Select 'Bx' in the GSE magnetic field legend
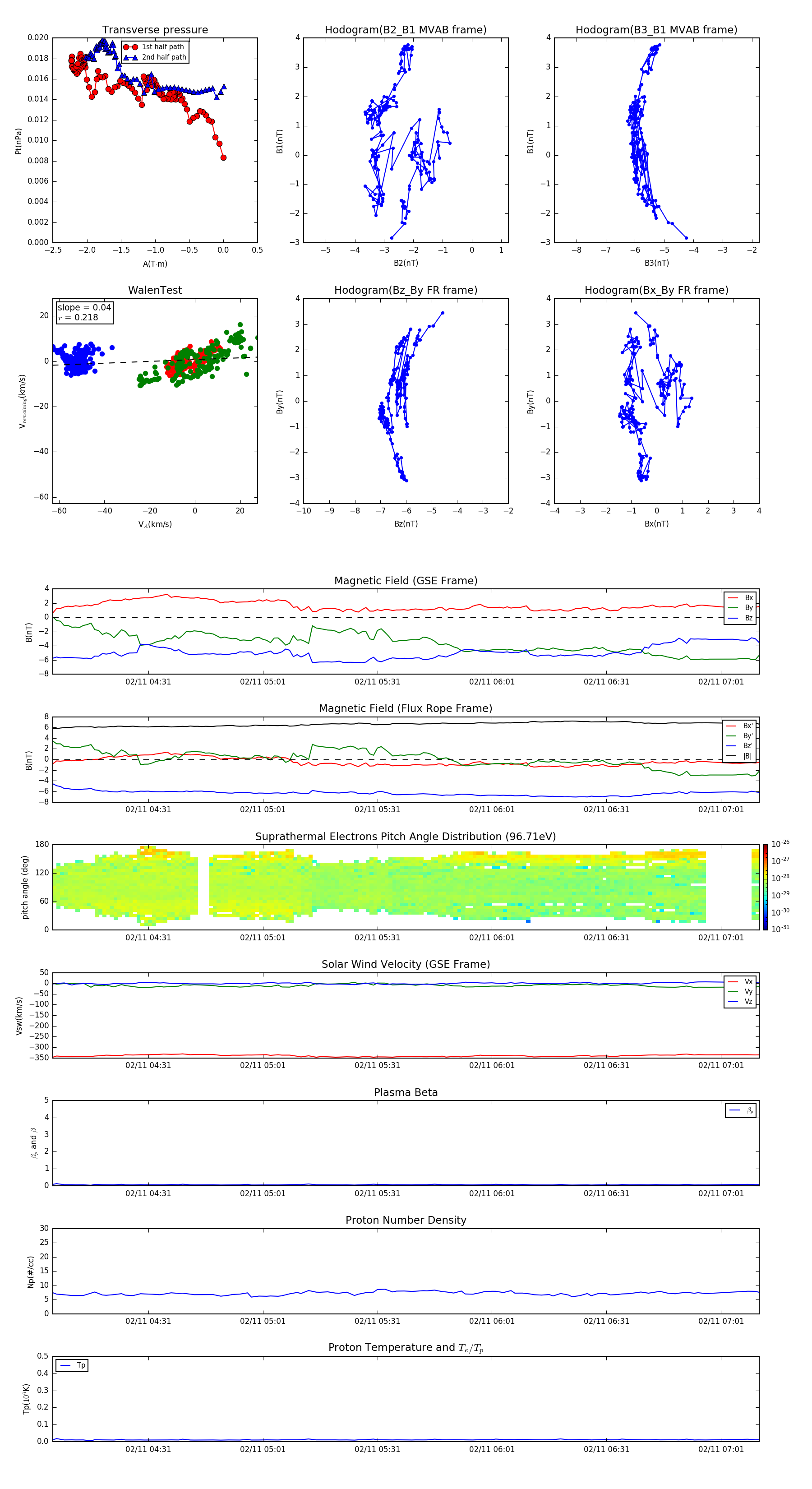 click(741, 598)
